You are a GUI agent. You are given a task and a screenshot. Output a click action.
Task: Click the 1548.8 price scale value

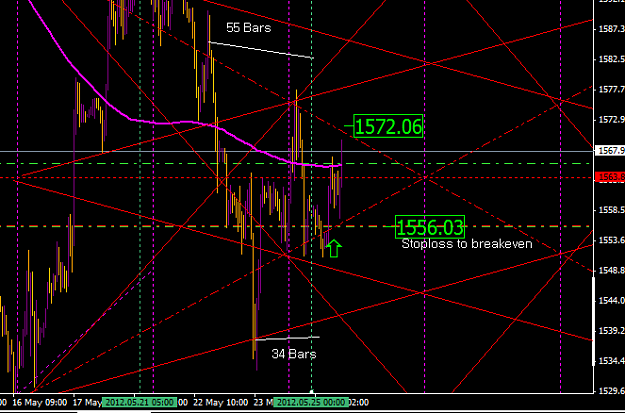tap(611, 270)
